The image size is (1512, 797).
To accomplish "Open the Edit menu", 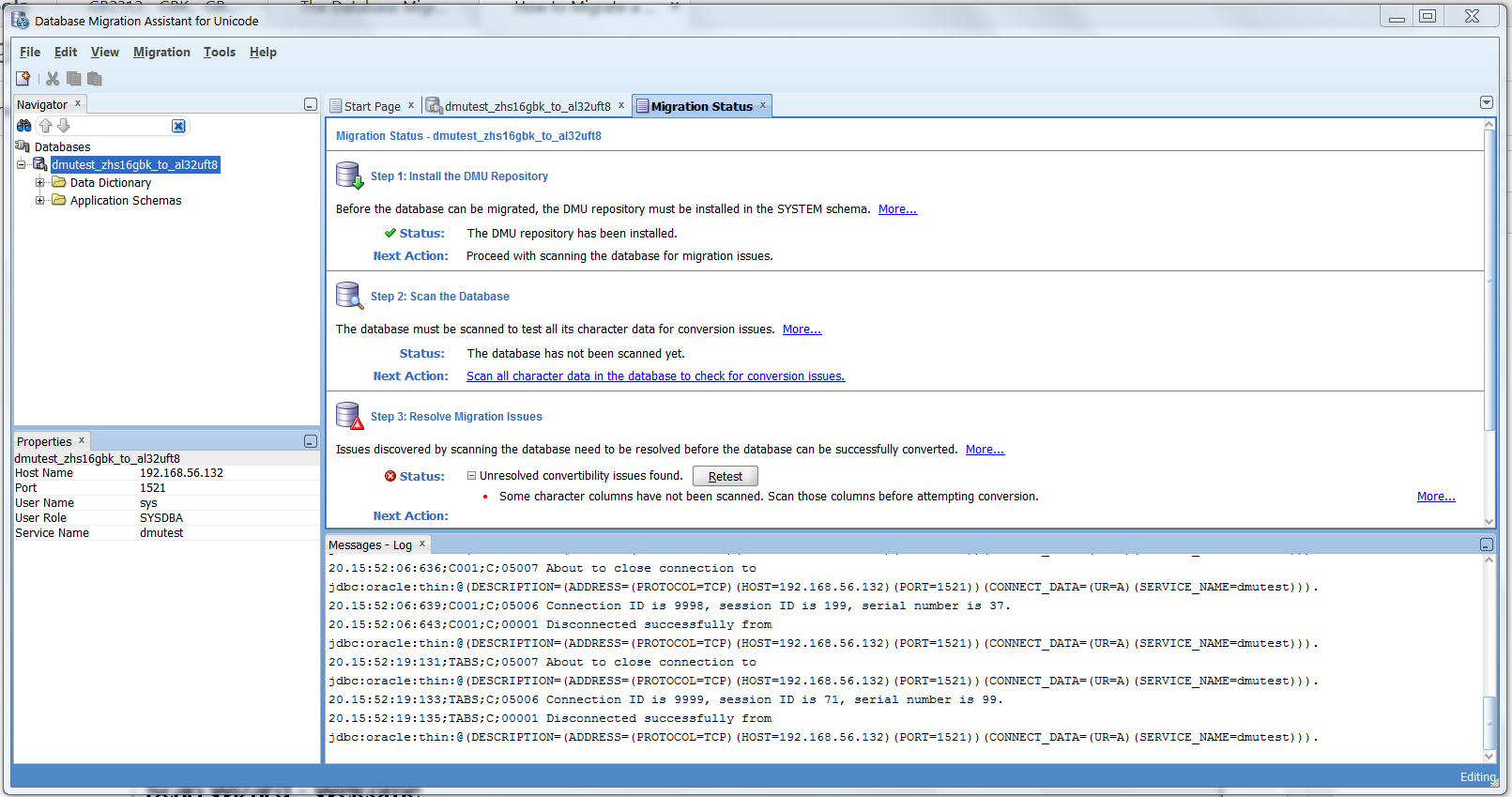I will [66, 53].
